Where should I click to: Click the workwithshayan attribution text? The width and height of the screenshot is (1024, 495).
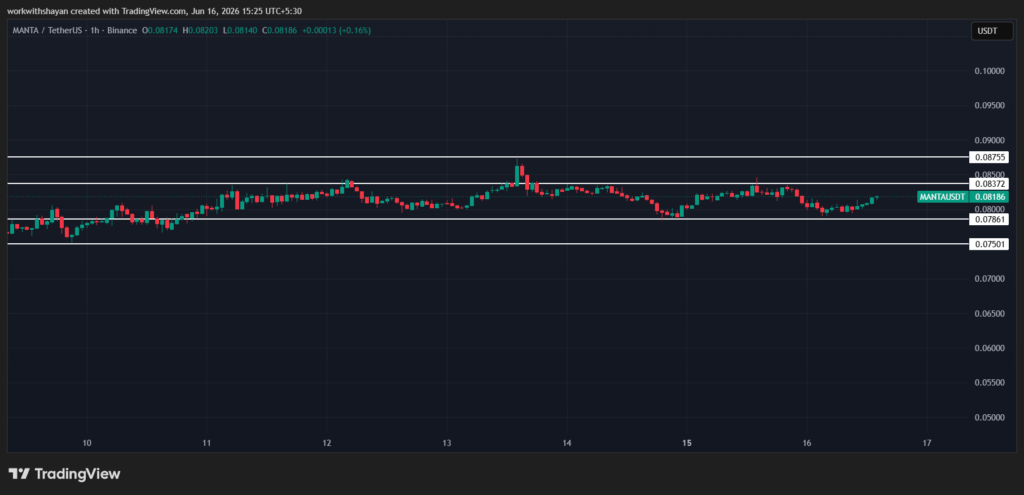pos(155,11)
